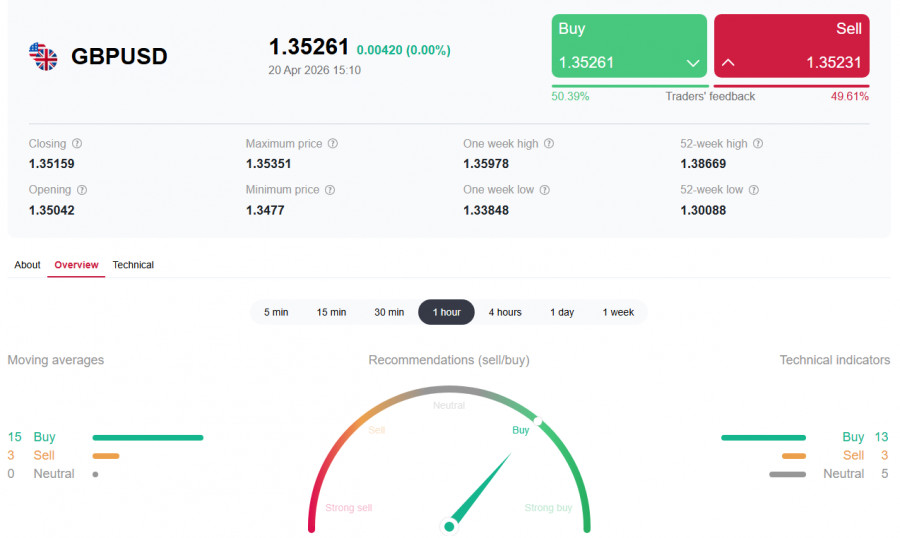The image size is (900, 538).
Task: Click the Moving averages heading
Action: coord(56,360)
